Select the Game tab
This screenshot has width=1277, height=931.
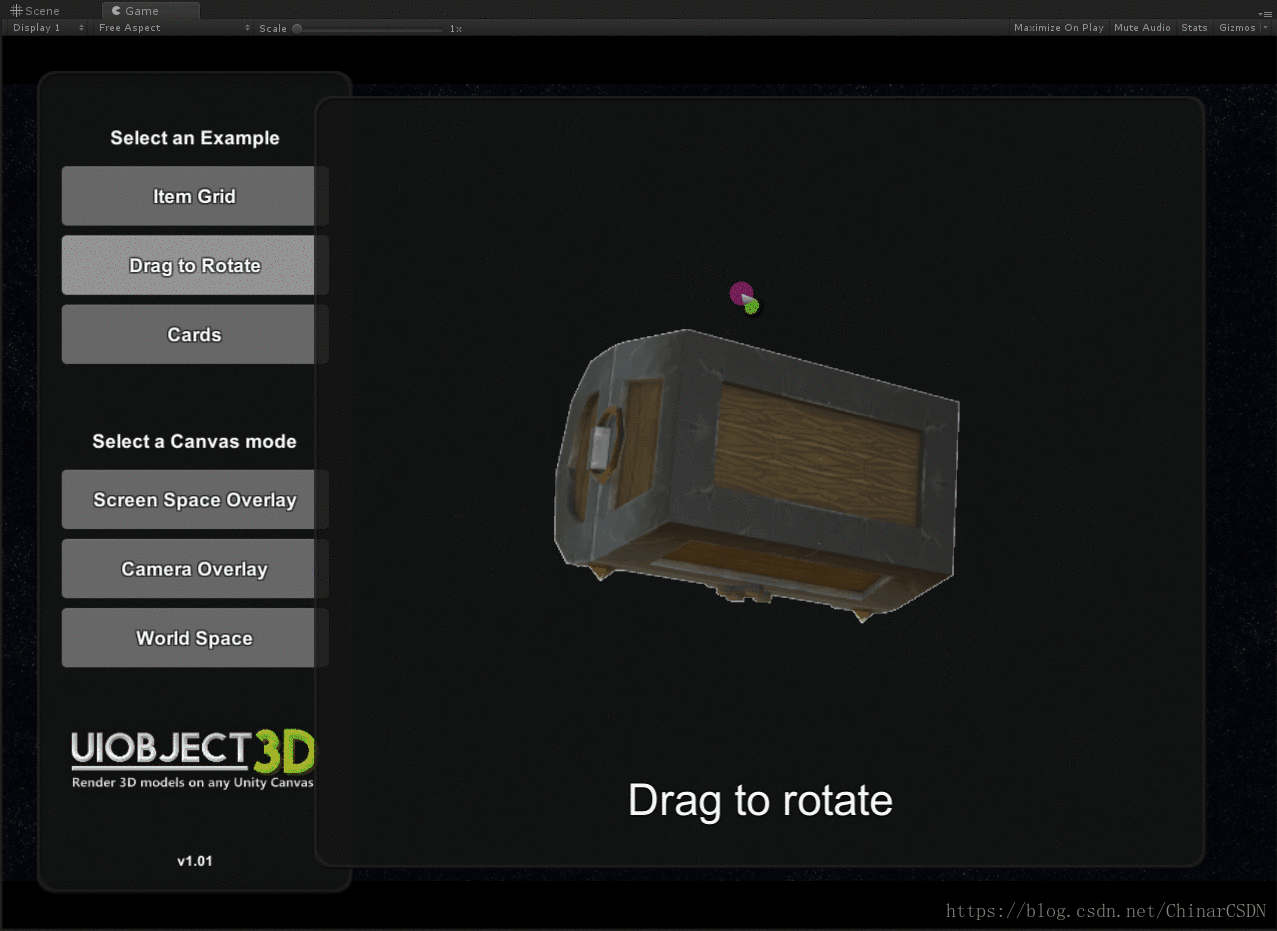coord(150,11)
